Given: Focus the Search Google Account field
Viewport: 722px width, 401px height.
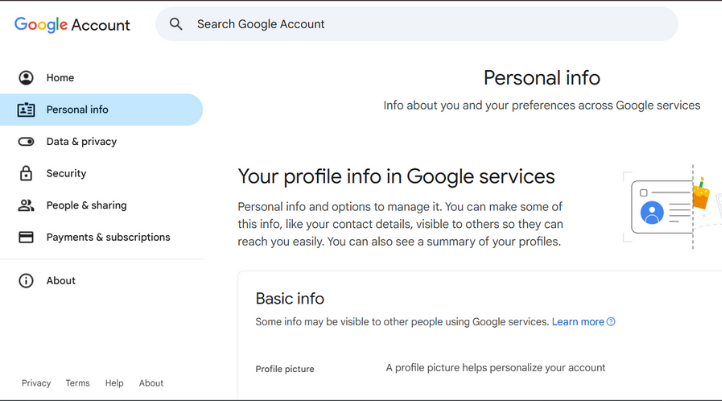Looking at the screenshot, I should (416, 24).
